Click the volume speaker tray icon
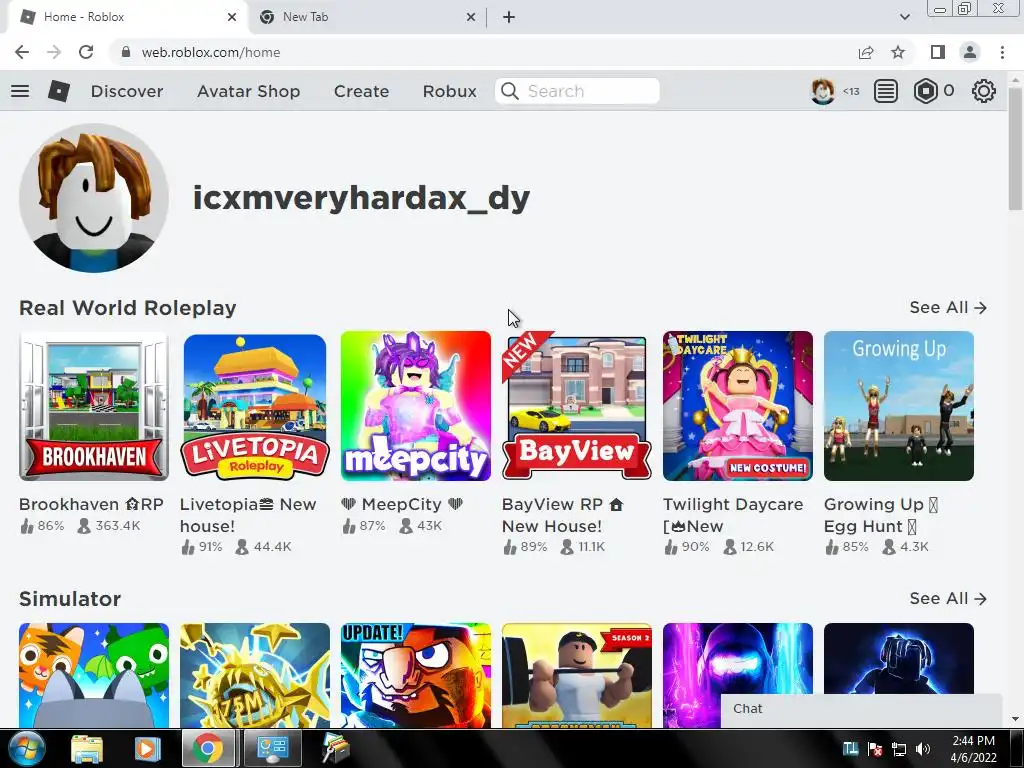The height and width of the screenshot is (768, 1024). click(923, 749)
